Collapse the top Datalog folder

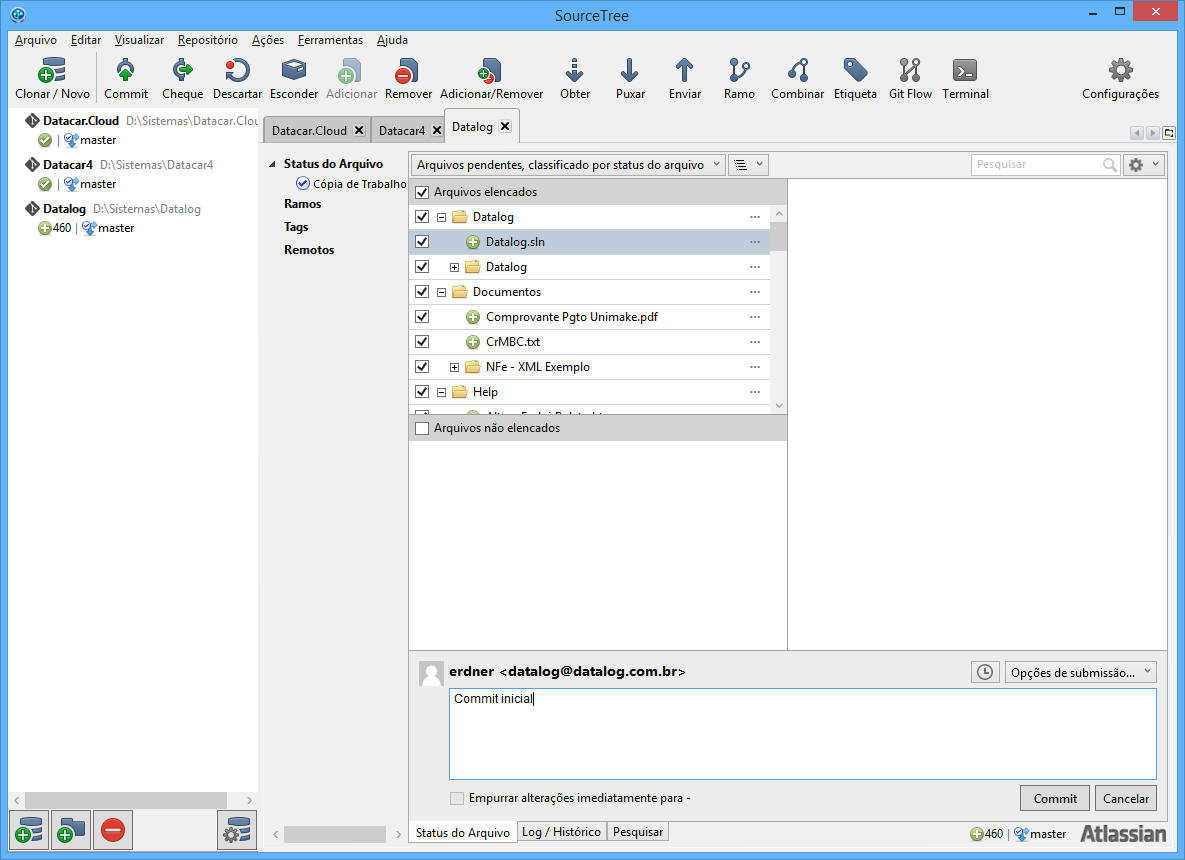click(x=441, y=217)
